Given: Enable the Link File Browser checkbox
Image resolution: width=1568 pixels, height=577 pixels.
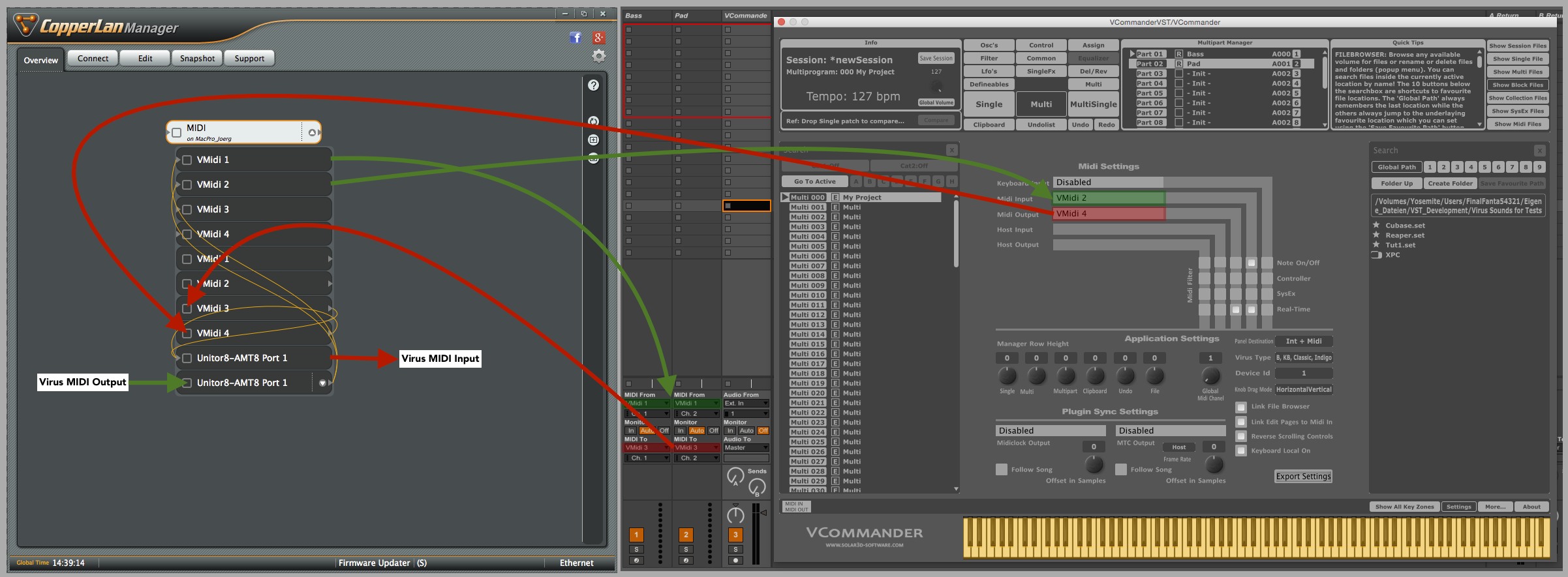Looking at the screenshot, I should click(1241, 407).
